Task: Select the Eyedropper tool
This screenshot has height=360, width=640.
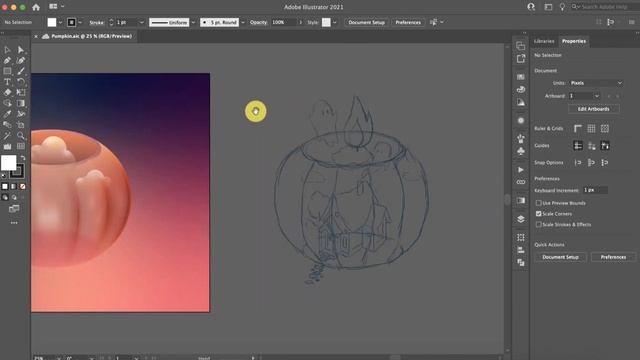Action: point(7,114)
